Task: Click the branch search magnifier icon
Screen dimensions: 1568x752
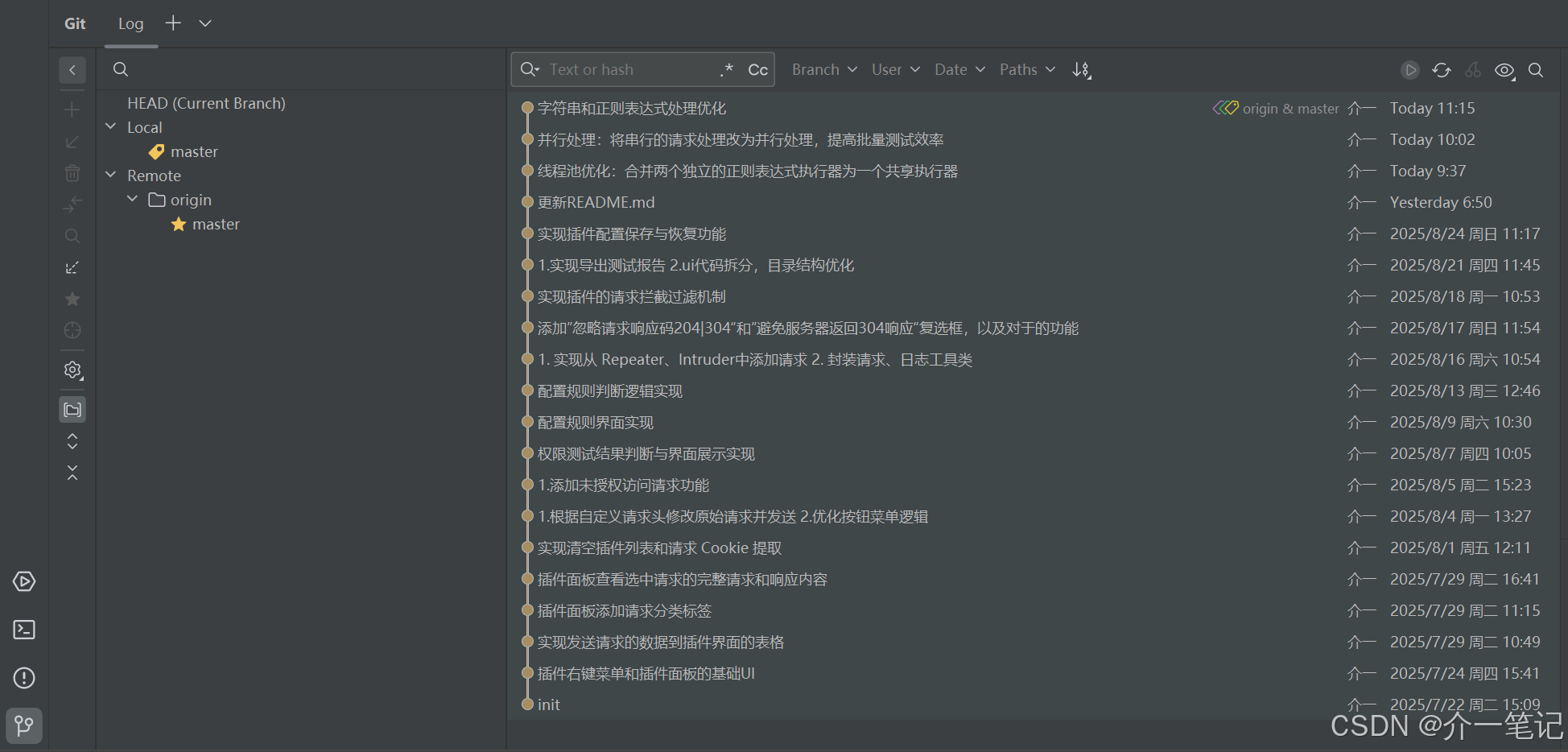Action: [121, 69]
